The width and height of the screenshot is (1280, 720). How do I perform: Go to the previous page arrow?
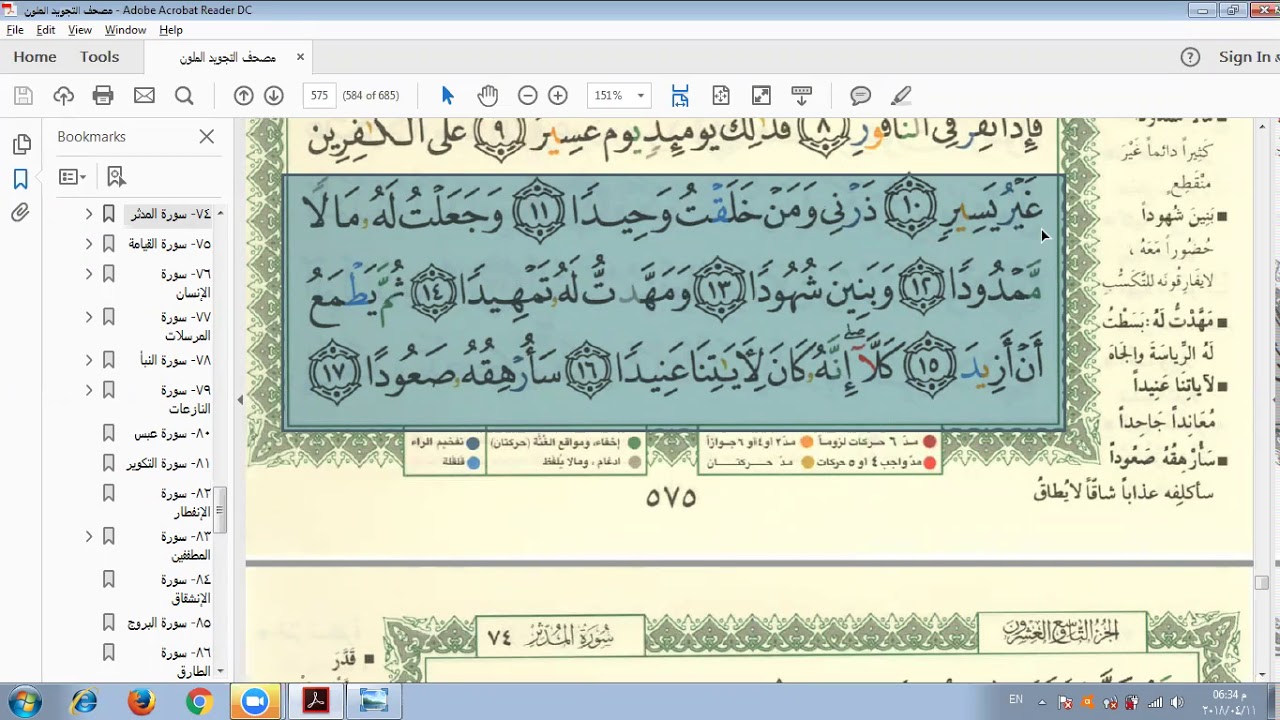243,96
